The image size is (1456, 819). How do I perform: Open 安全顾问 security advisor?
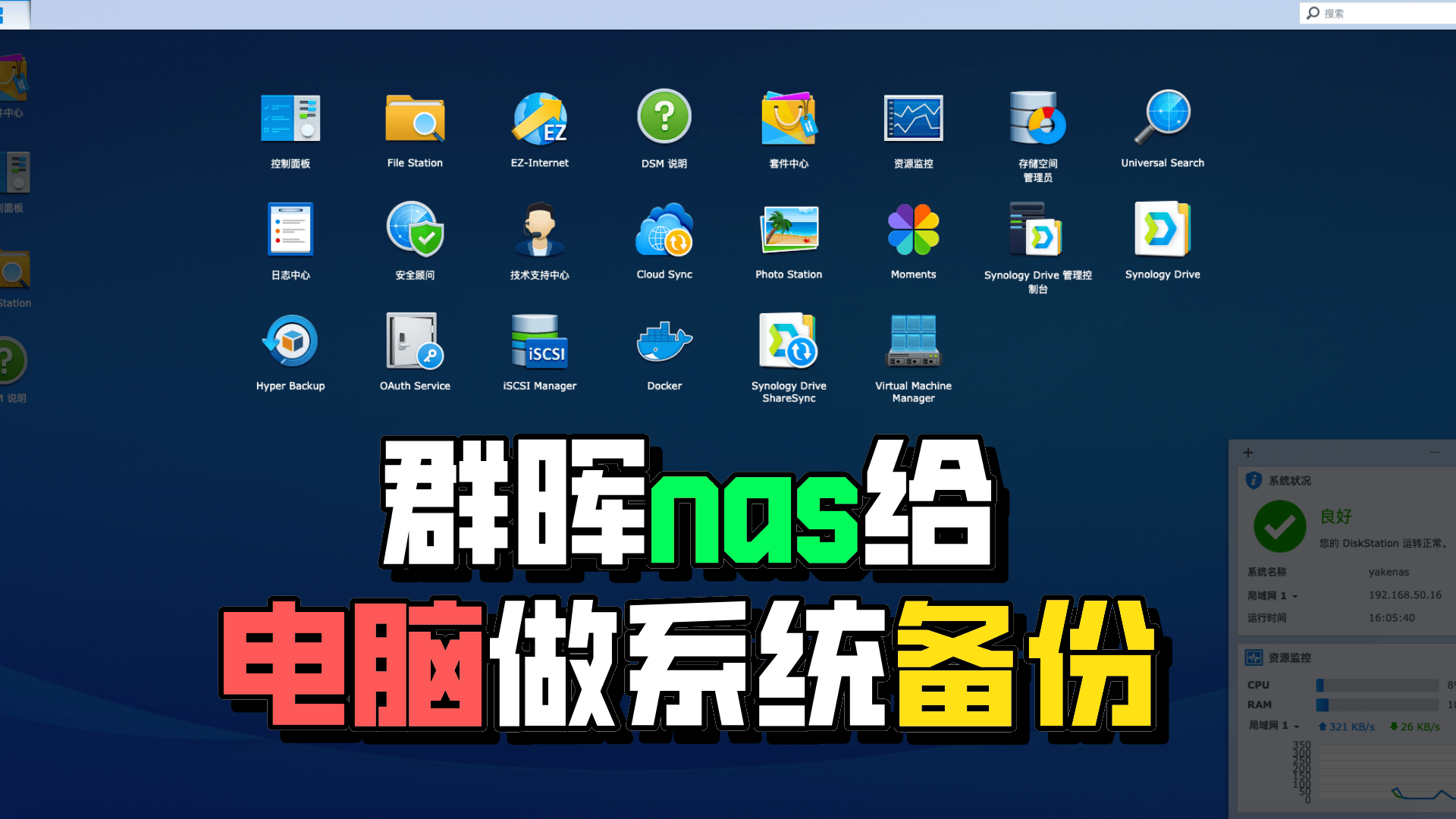tap(414, 230)
